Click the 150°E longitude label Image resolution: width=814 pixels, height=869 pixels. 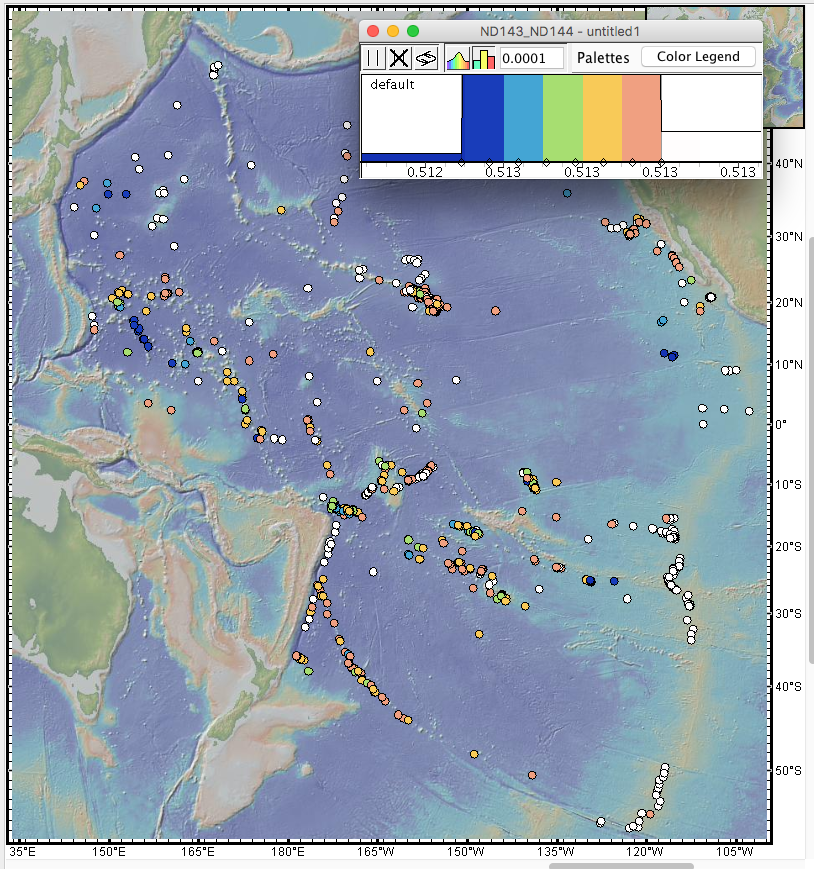coord(109,852)
